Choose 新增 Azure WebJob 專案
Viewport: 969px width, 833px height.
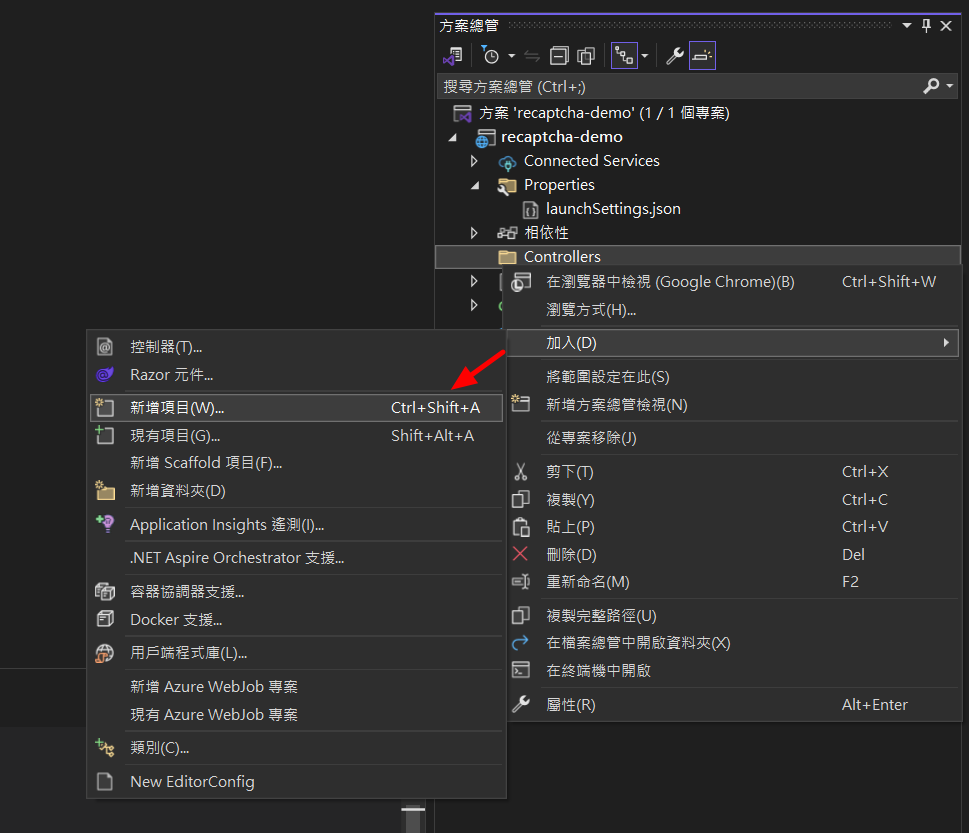point(295,687)
